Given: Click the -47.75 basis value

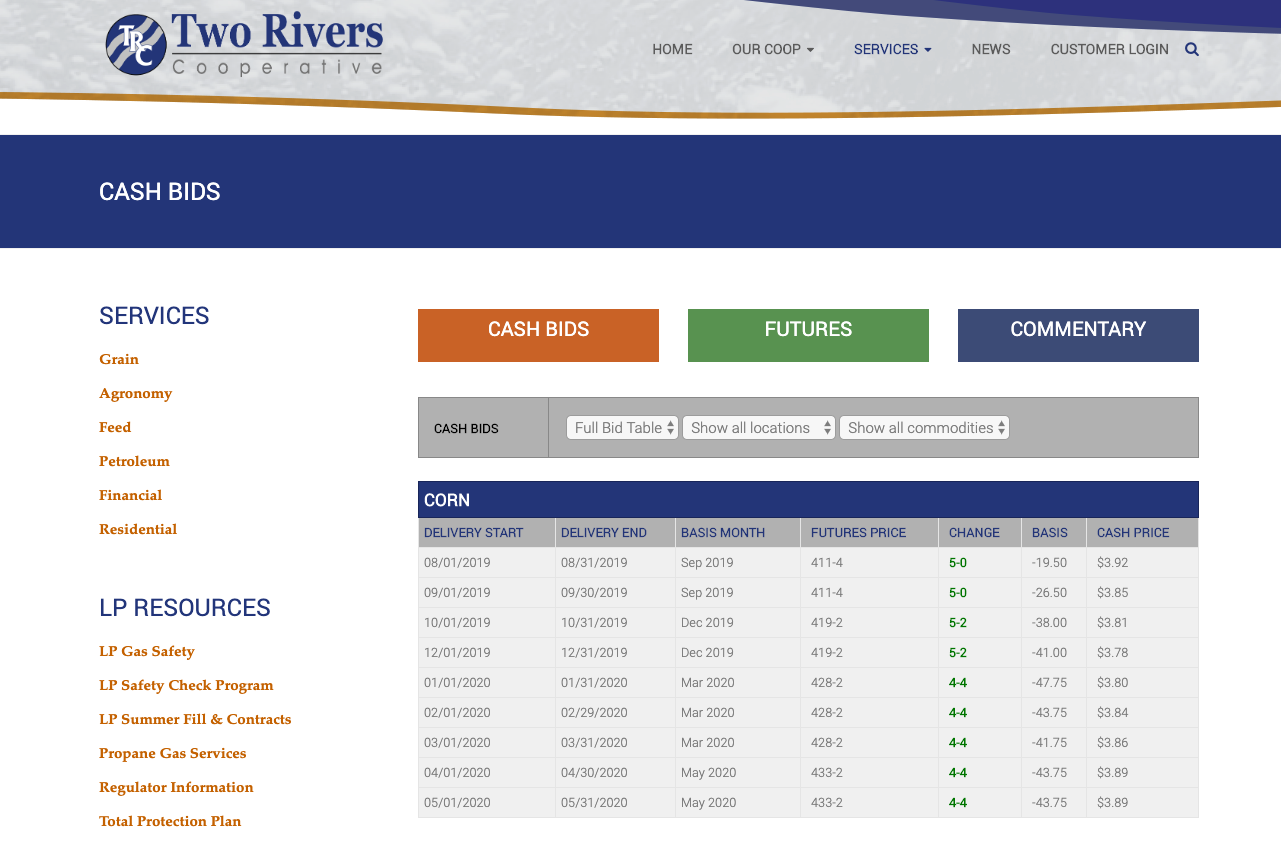Looking at the screenshot, I should [1049, 683].
